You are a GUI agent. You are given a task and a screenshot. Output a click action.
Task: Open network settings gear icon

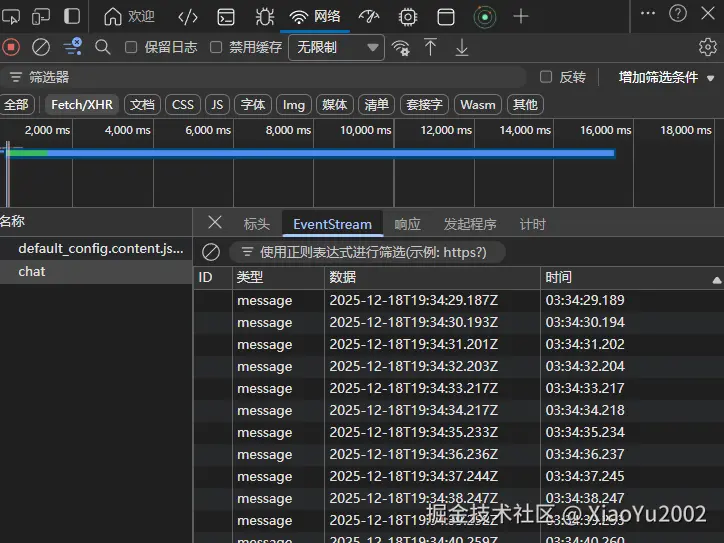(x=708, y=47)
